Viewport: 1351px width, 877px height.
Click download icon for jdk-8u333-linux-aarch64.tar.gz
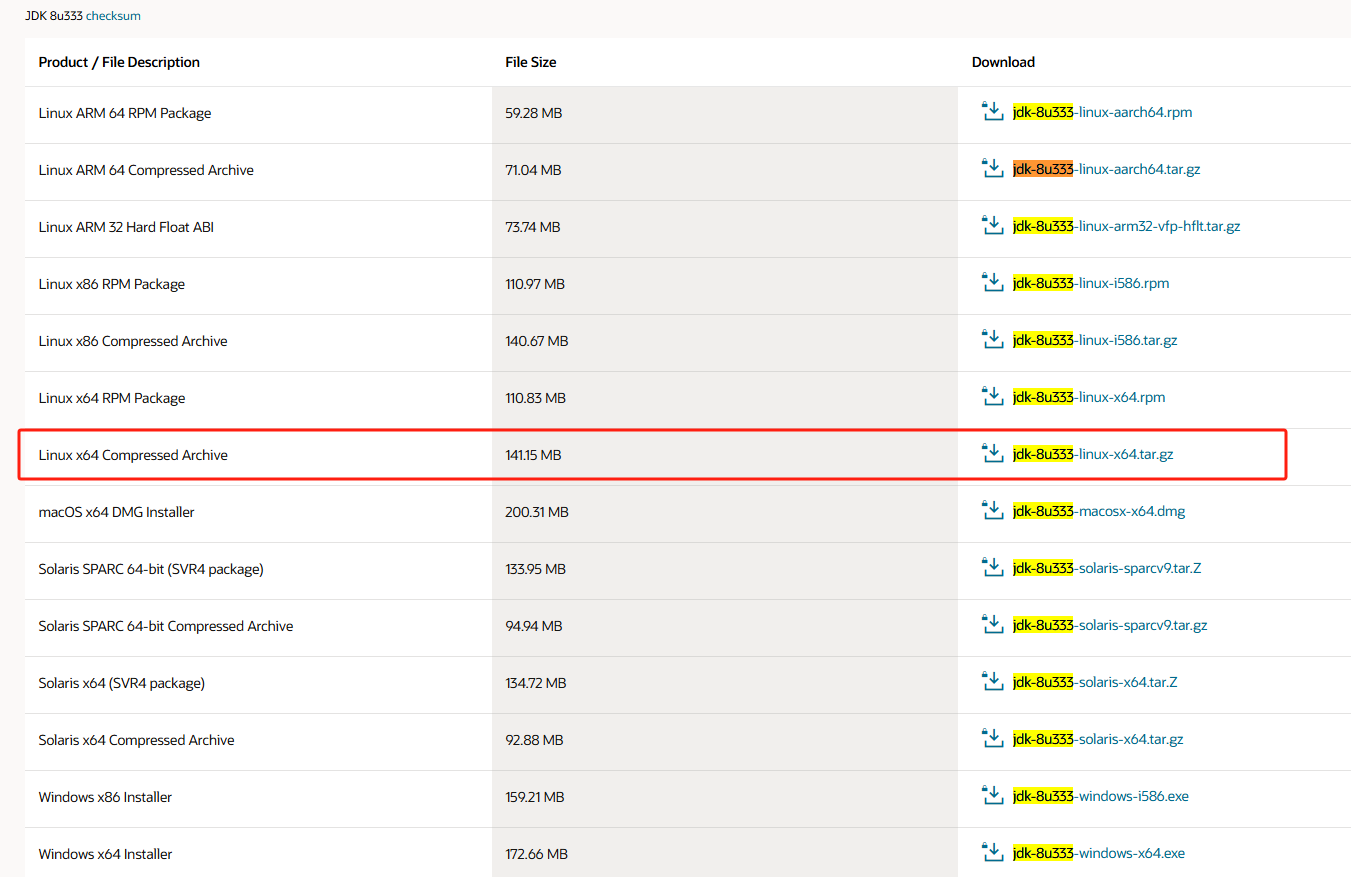point(992,169)
